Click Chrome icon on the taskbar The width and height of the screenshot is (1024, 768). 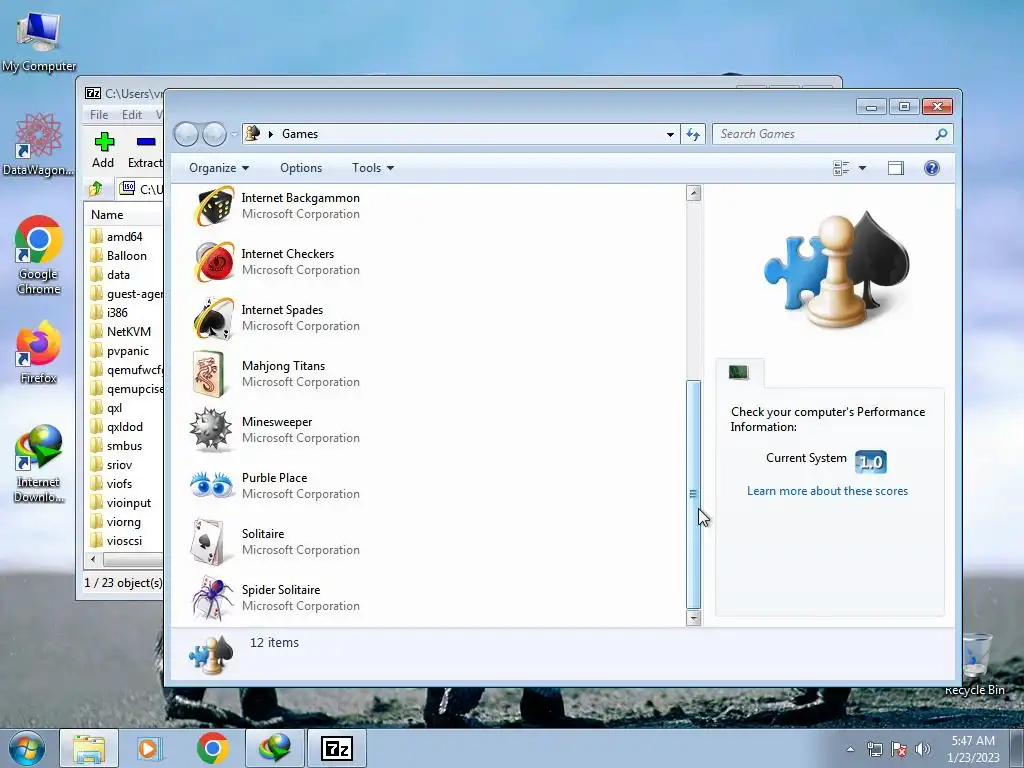click(x=212, y=748)
